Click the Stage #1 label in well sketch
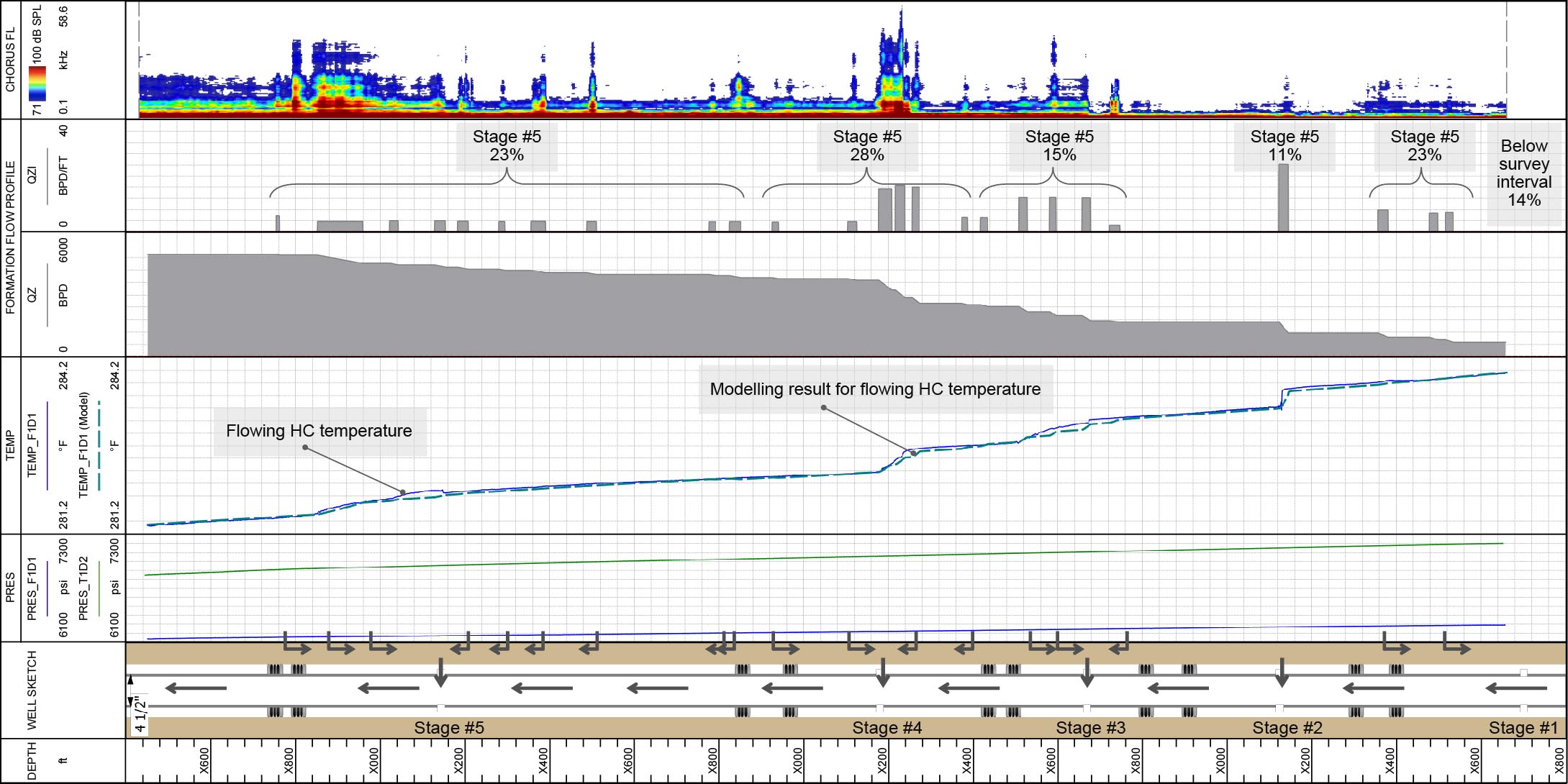The image size is (1568, 784). 1523,728
